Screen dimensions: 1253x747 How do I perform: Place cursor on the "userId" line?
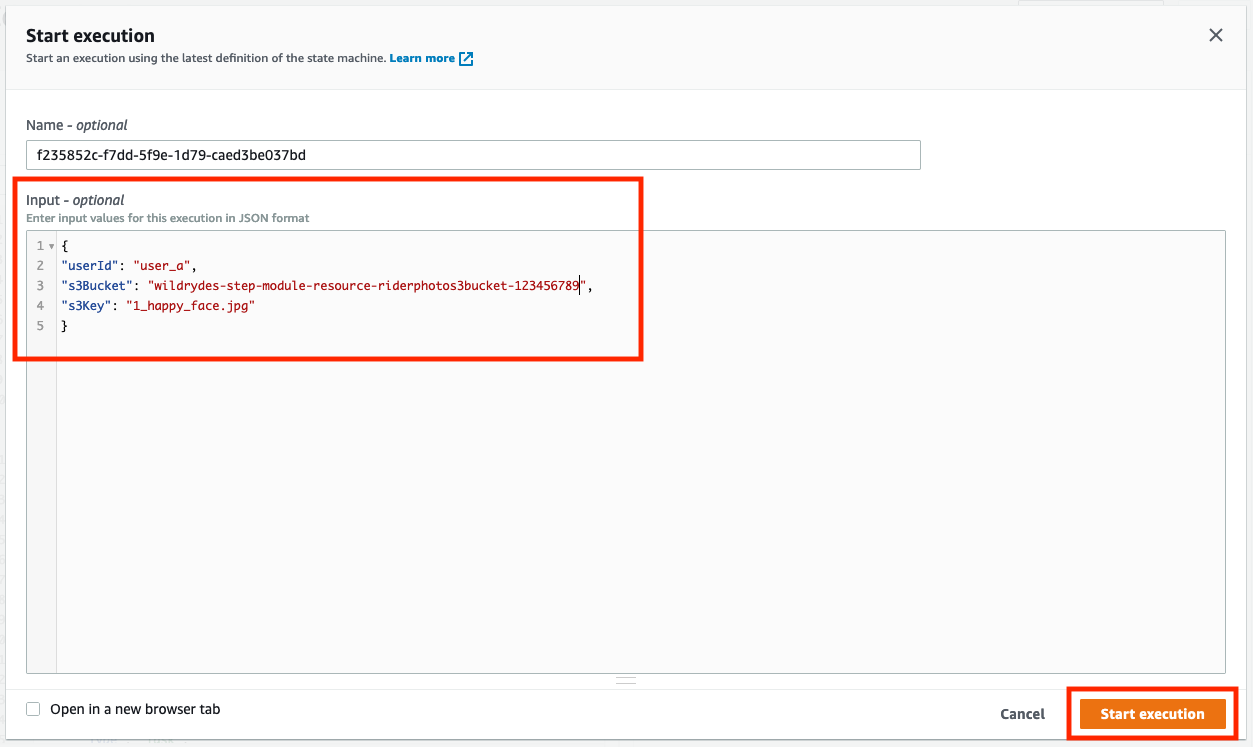130,265
